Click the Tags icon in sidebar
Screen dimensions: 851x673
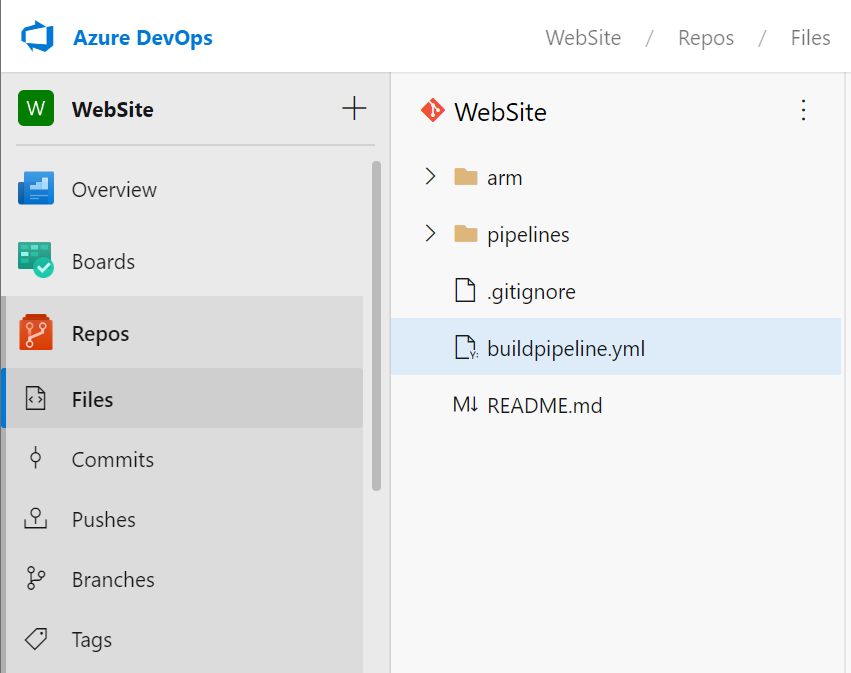click(36, 639)
